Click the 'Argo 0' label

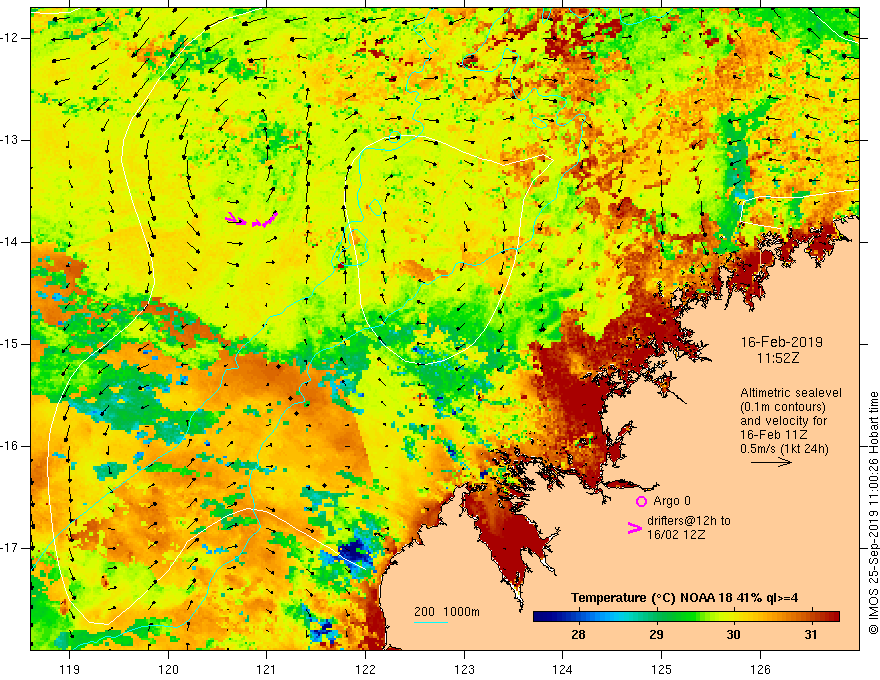(672, 501)
